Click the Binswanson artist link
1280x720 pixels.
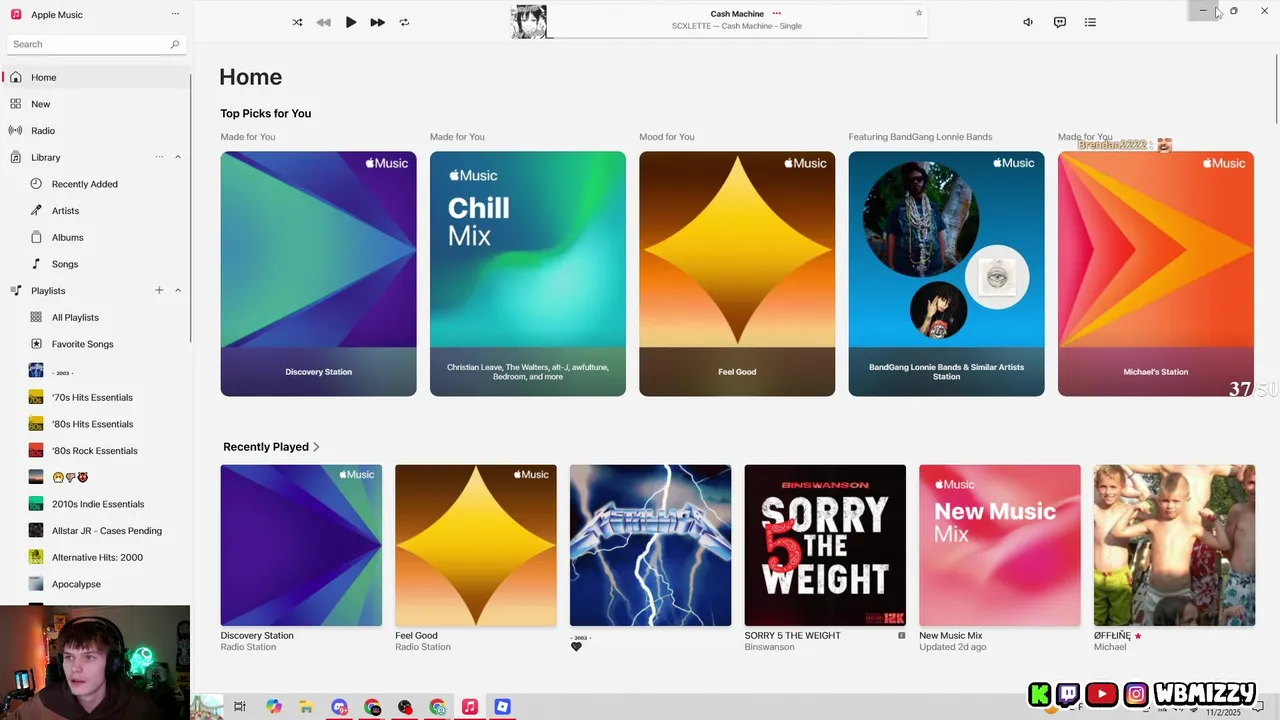pos(769,647)
